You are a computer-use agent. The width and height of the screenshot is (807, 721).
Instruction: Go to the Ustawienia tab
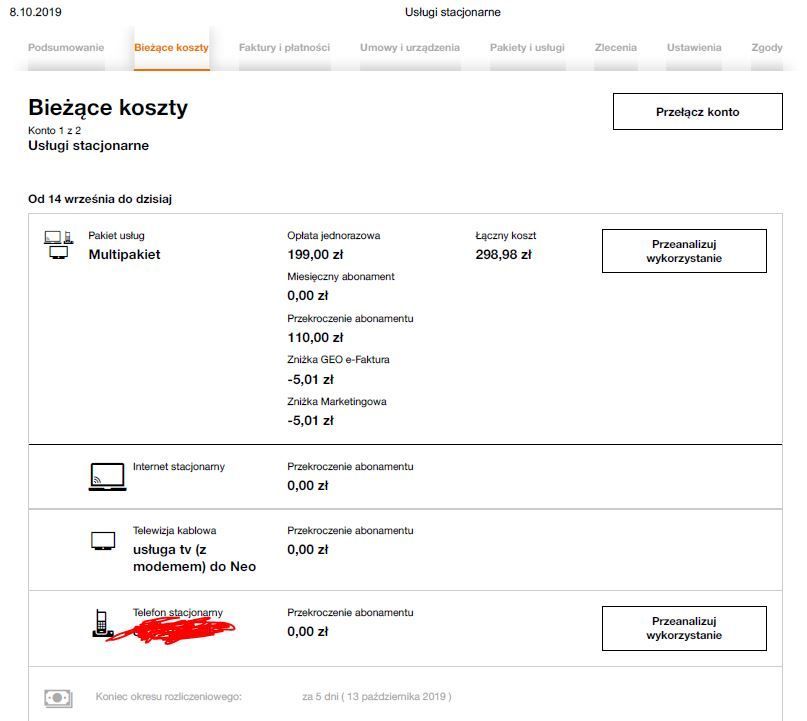tap(695, 47)
